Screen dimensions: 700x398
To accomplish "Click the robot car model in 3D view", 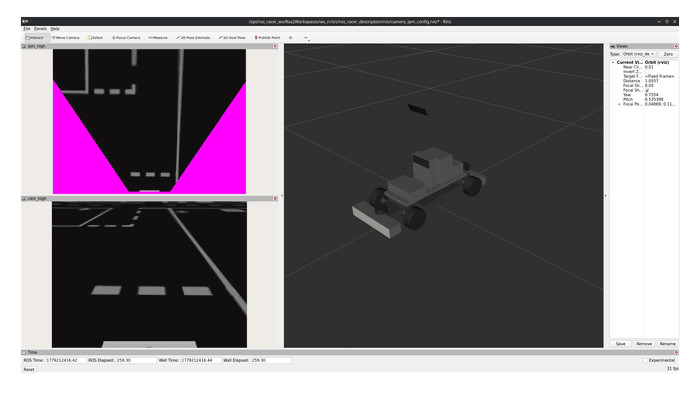I will (418, 193).
